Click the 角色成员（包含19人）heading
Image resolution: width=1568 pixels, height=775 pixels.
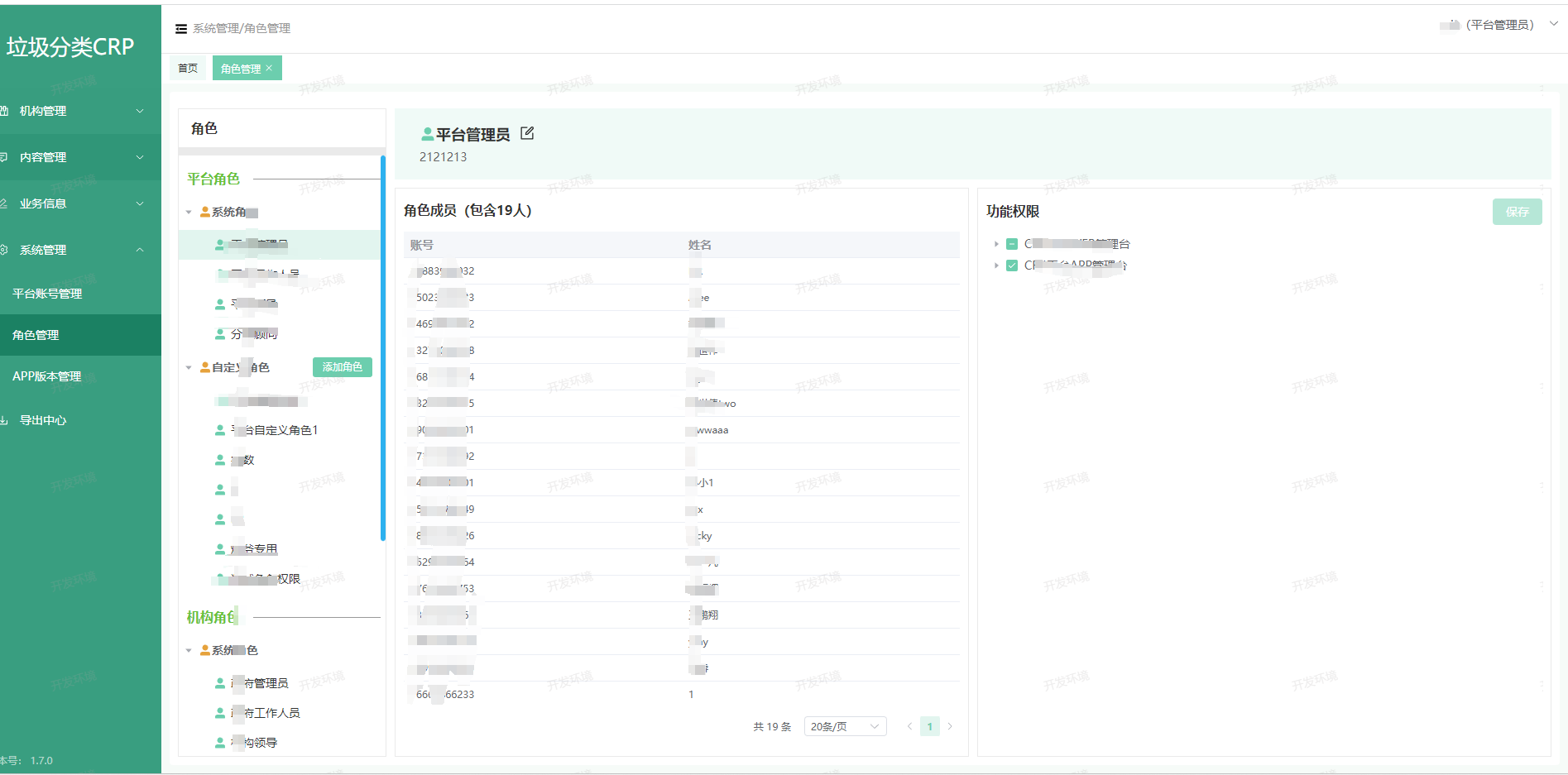(x=468, y=211)
